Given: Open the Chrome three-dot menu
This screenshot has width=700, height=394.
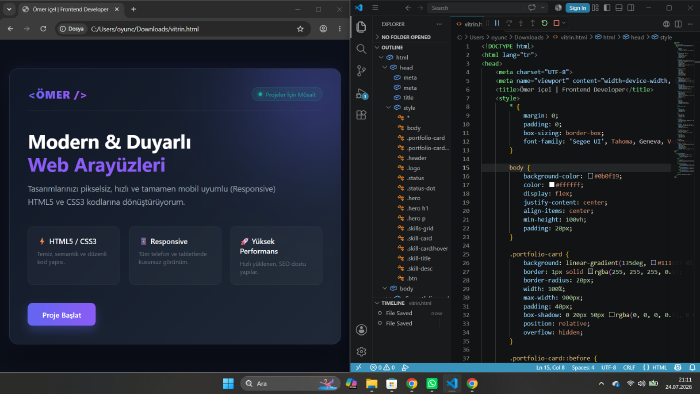Looking at the screenshot, I should coord(340,29).
